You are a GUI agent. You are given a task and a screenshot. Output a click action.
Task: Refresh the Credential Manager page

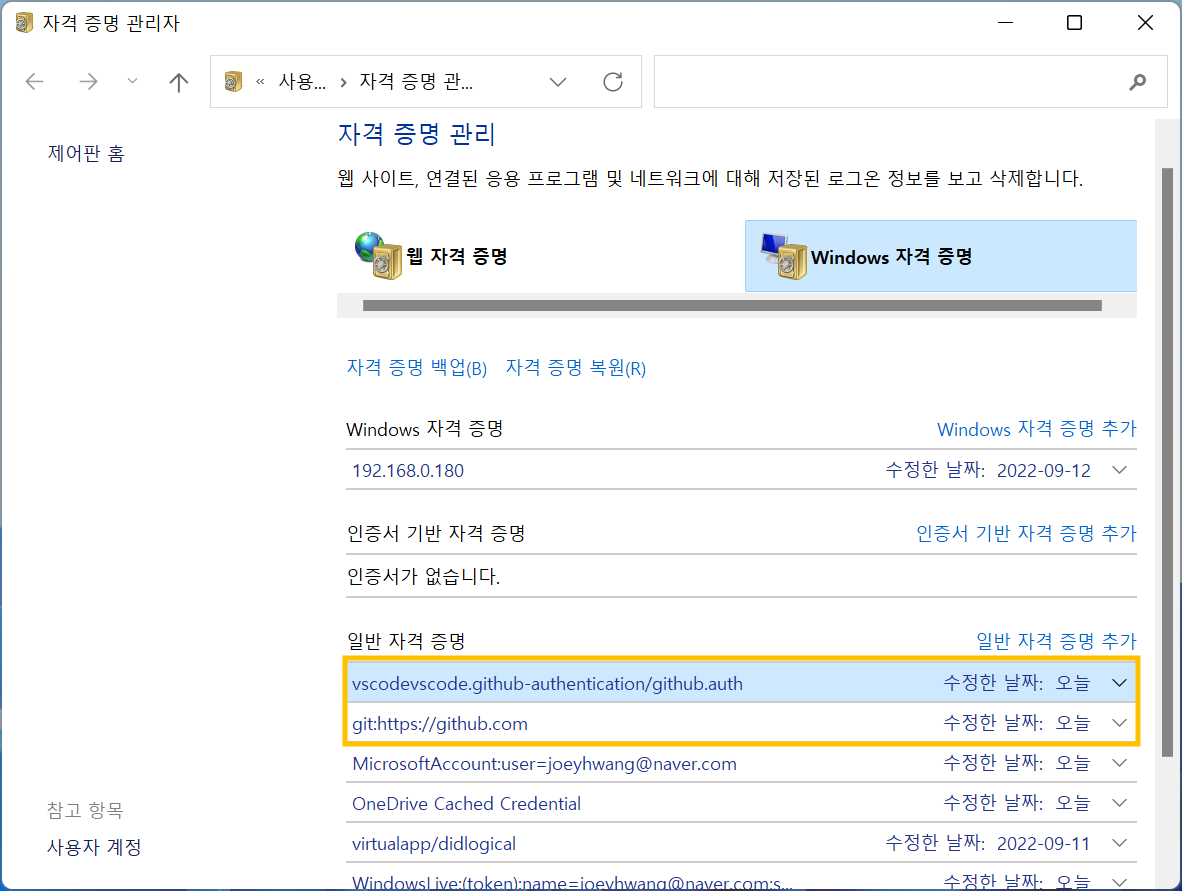[613, 81]
